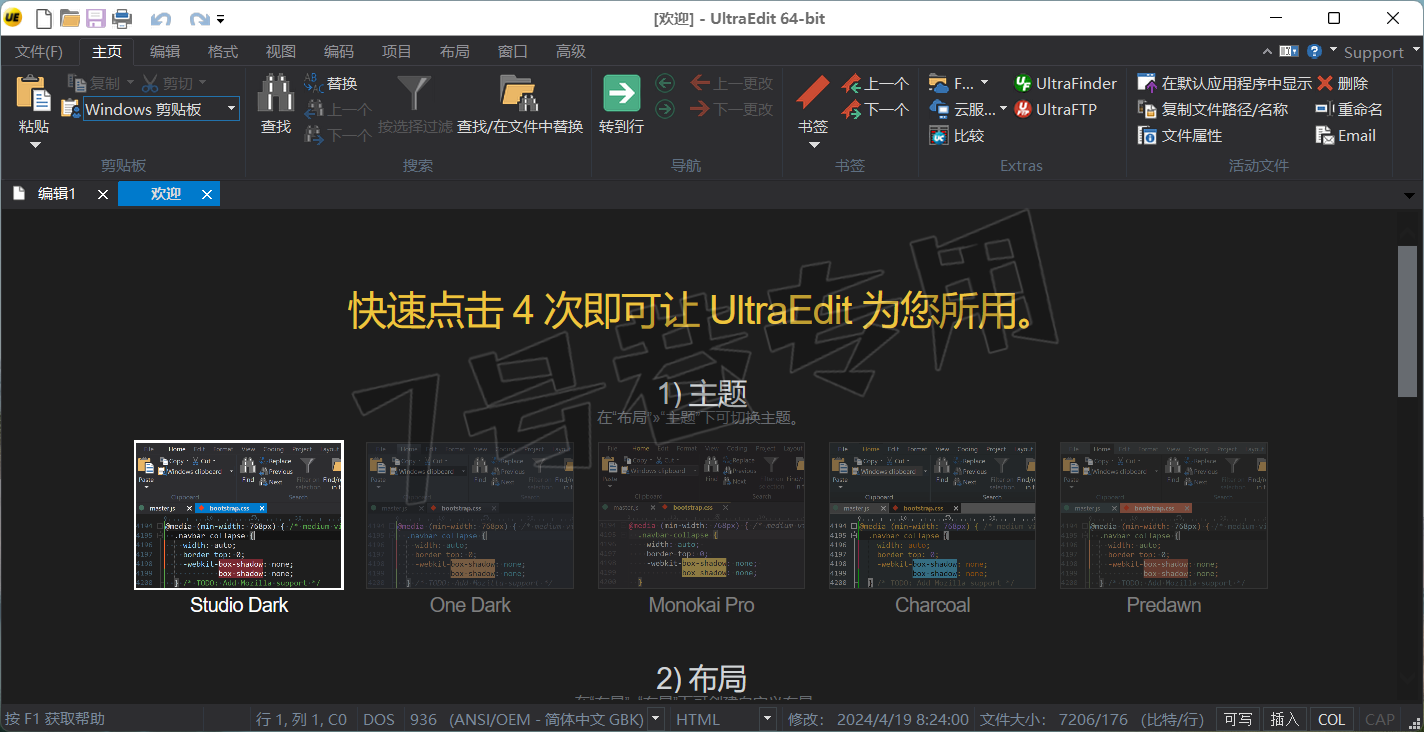The width and height of the screenshot is (1424, 732).
Task: Toggle the COL column mode button
Action: 1331,719
